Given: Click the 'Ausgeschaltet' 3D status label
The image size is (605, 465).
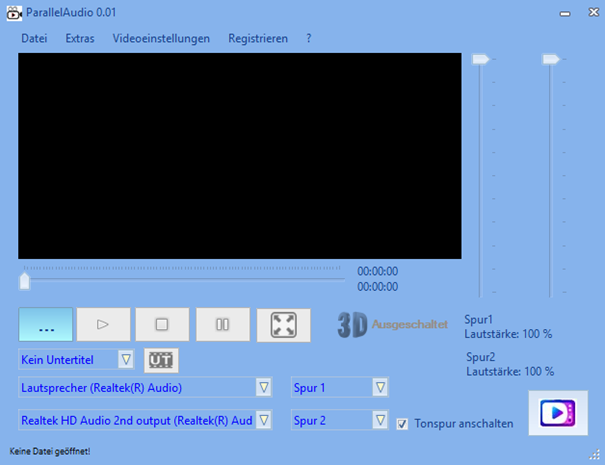Looking at the screenshot, I should click(410, 325).
